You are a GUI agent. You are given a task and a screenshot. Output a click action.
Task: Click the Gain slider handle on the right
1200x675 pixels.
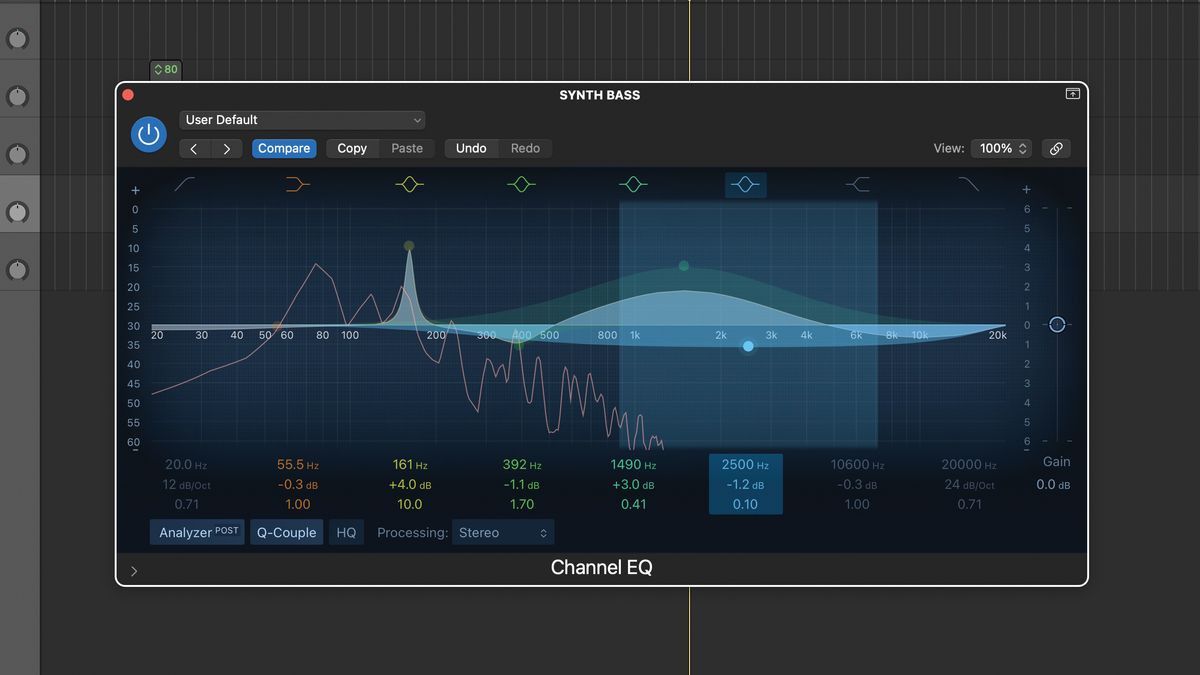point(1057,324)
